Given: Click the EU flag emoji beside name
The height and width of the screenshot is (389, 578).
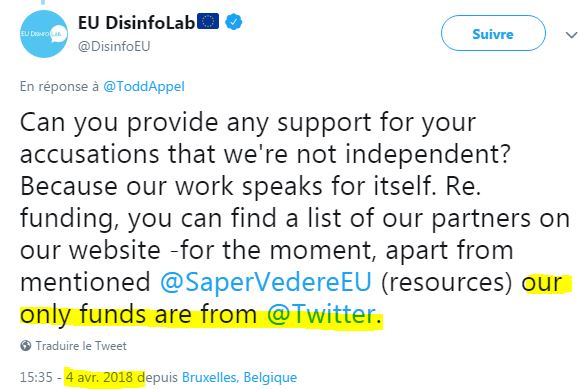Looking at the screenshot, I should tap(208, 21).
